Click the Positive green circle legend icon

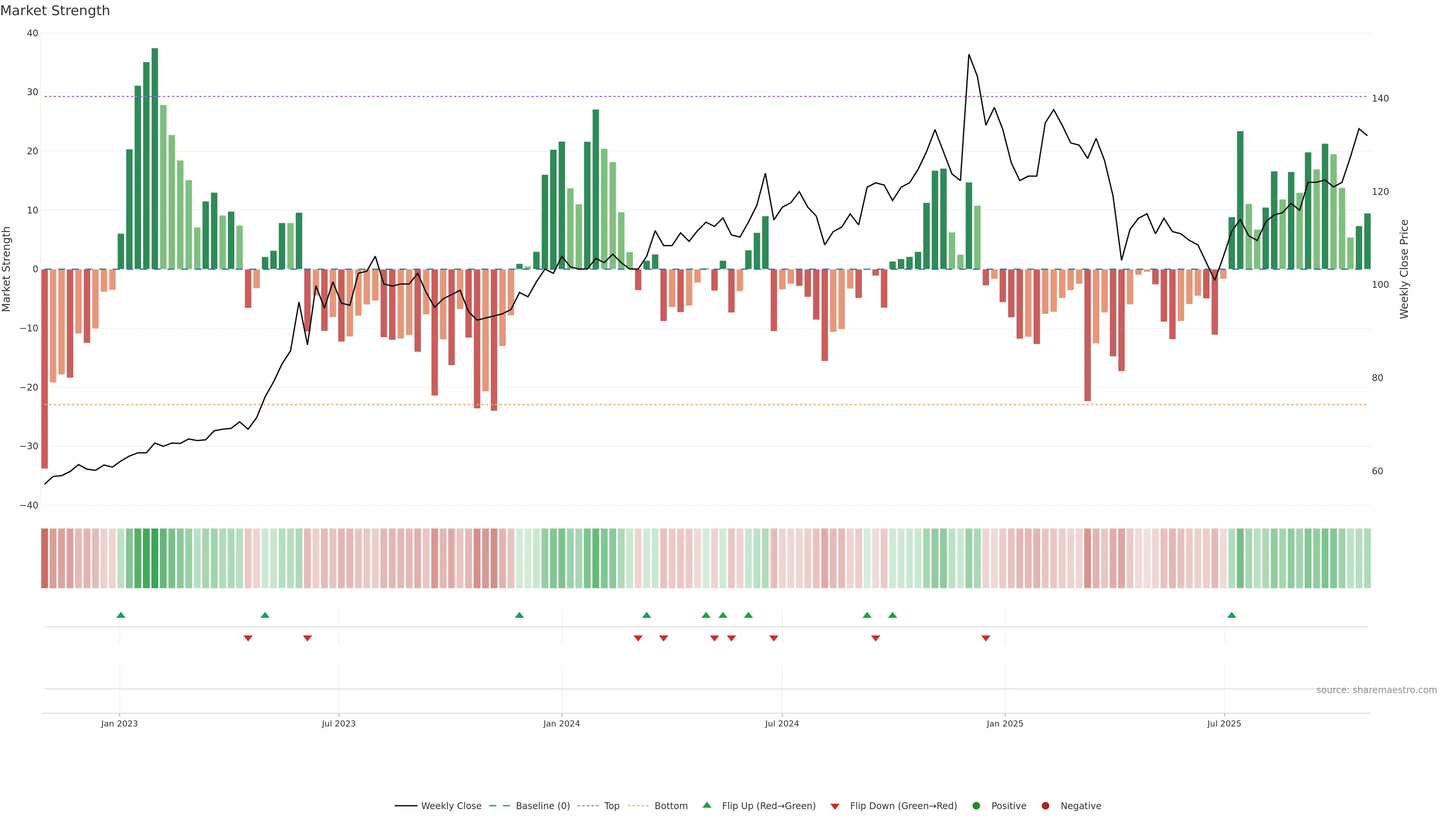click(976, 805)
